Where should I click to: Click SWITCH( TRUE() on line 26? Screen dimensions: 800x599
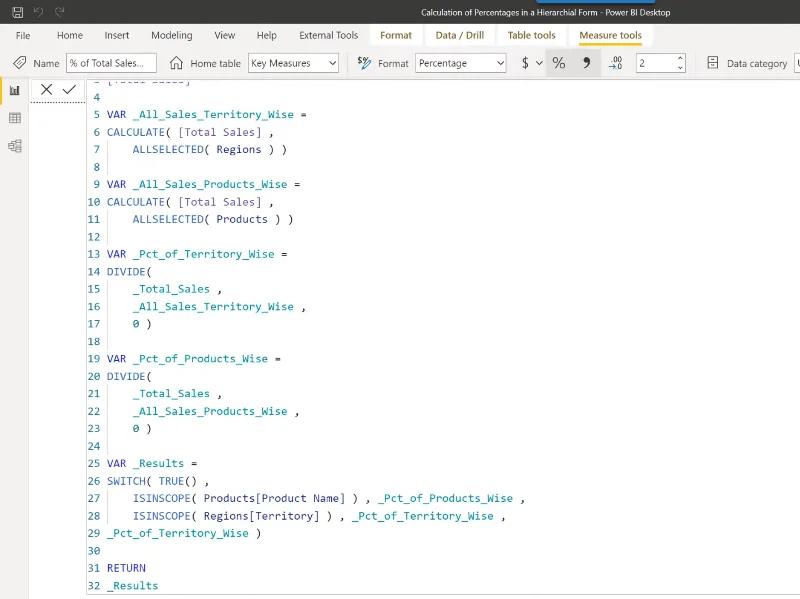[x=152, y=481]
